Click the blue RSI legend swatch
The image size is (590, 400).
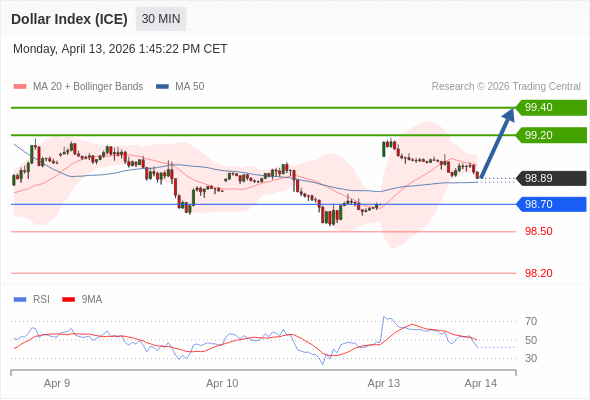coord(20,300)
